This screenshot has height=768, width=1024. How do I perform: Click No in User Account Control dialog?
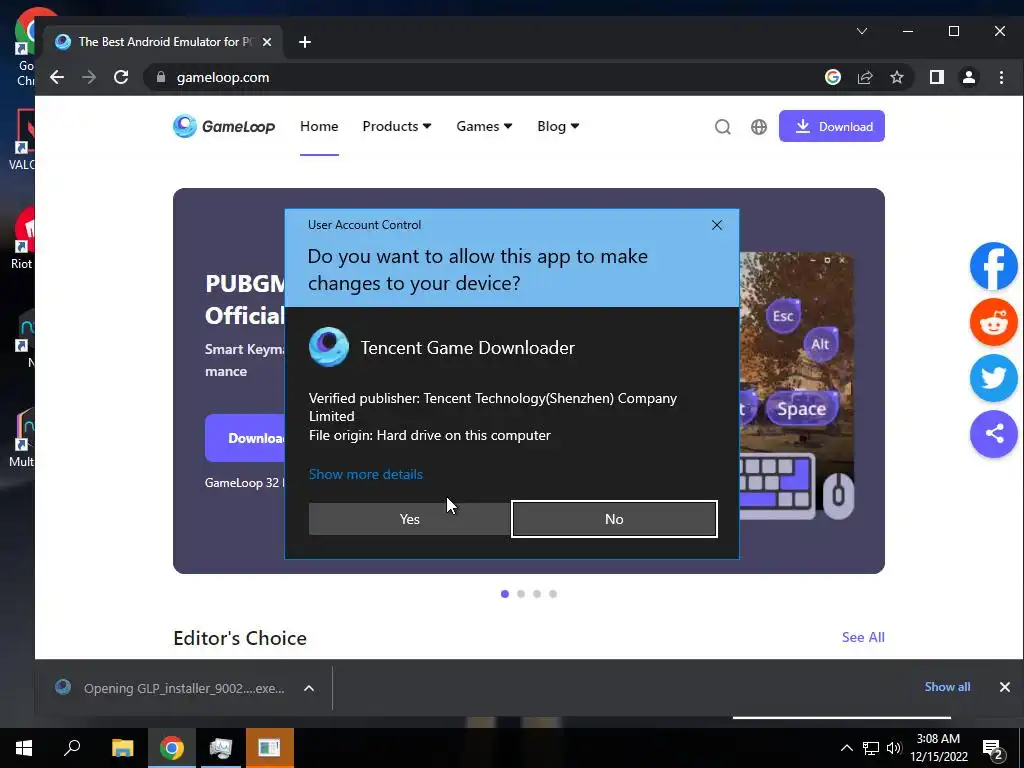(x=614, y=519)
